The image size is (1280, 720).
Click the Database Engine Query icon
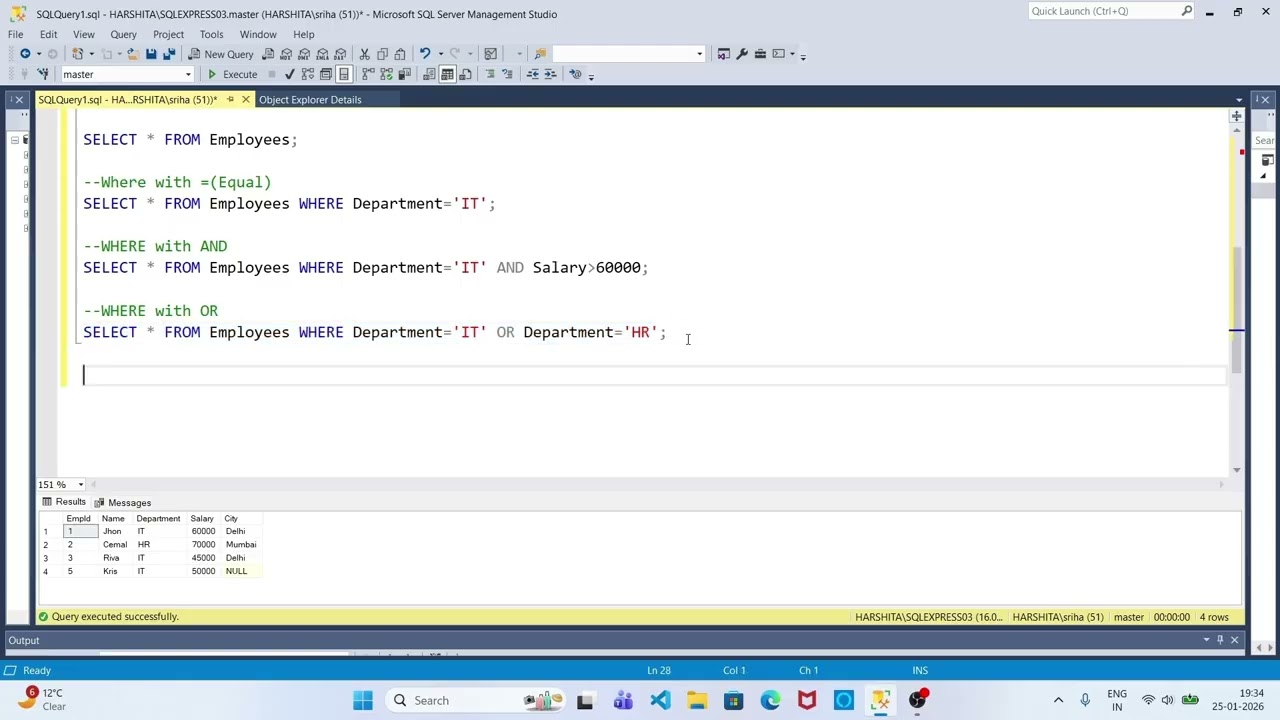pos(268,54)
